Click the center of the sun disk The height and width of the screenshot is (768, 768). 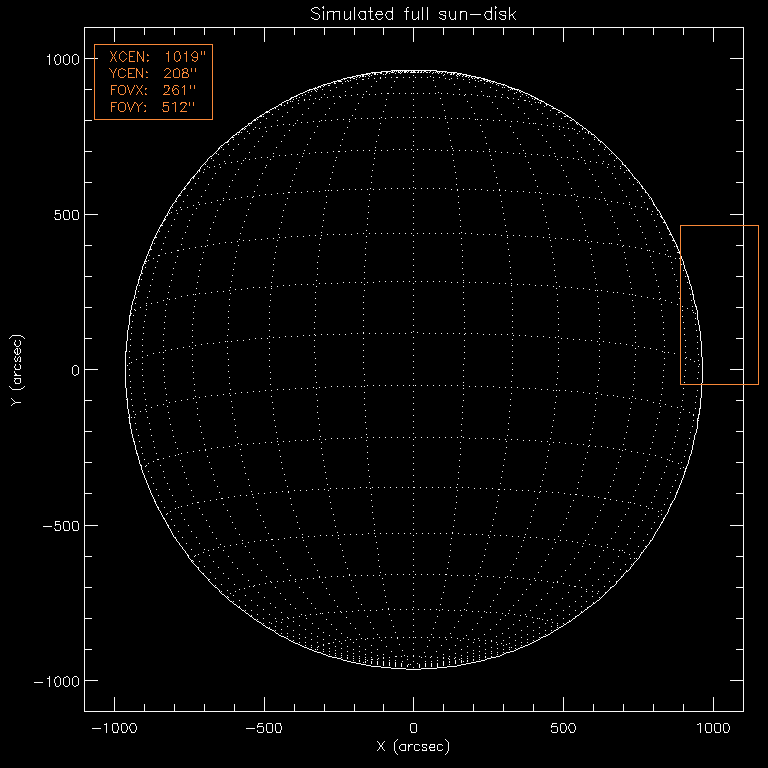tap(414, 369)
